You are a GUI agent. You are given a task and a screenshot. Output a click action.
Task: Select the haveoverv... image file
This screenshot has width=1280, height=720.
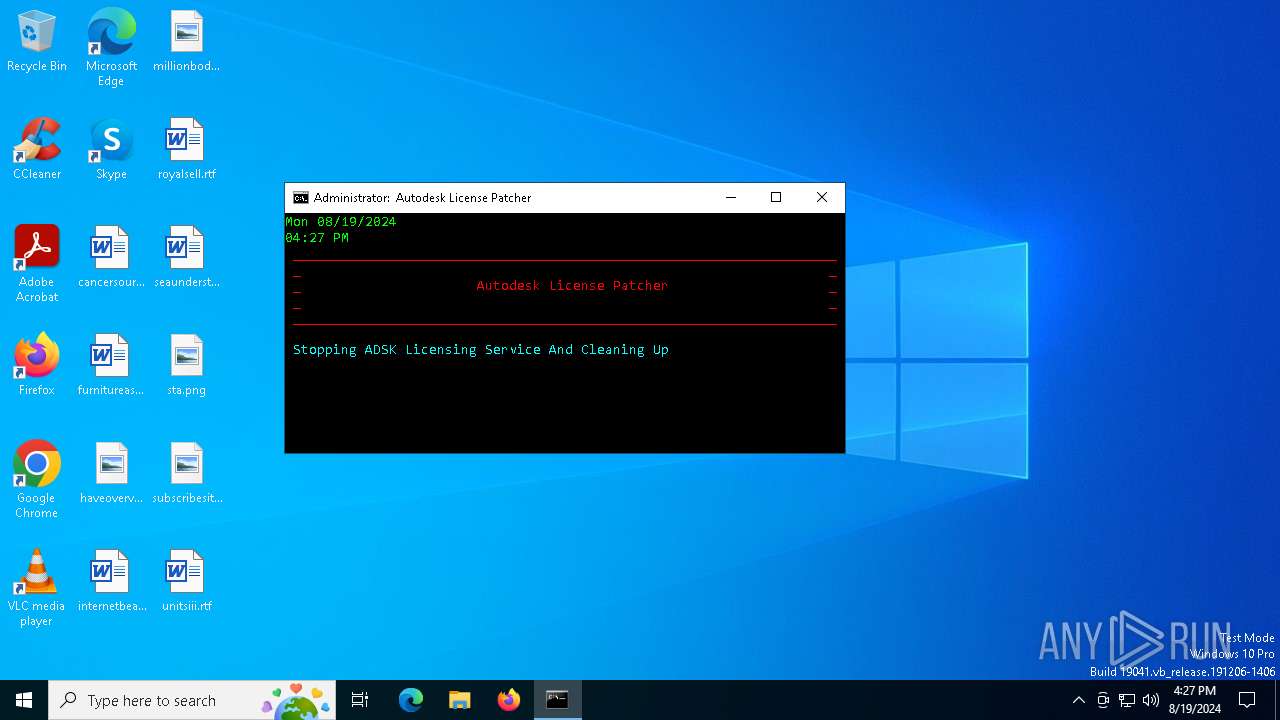pos(111,473)
